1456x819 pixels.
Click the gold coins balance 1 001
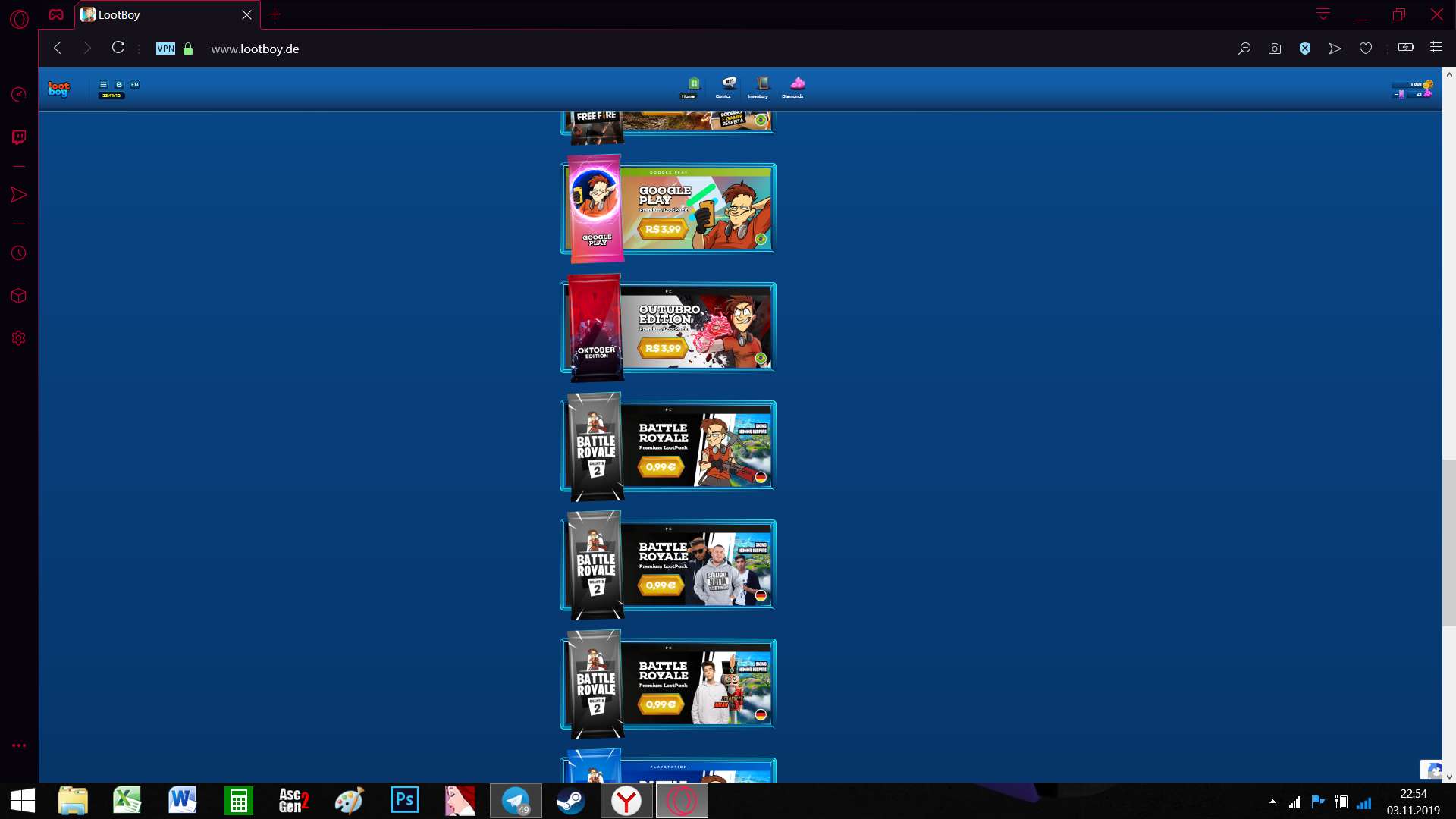tap(1414, 84)
